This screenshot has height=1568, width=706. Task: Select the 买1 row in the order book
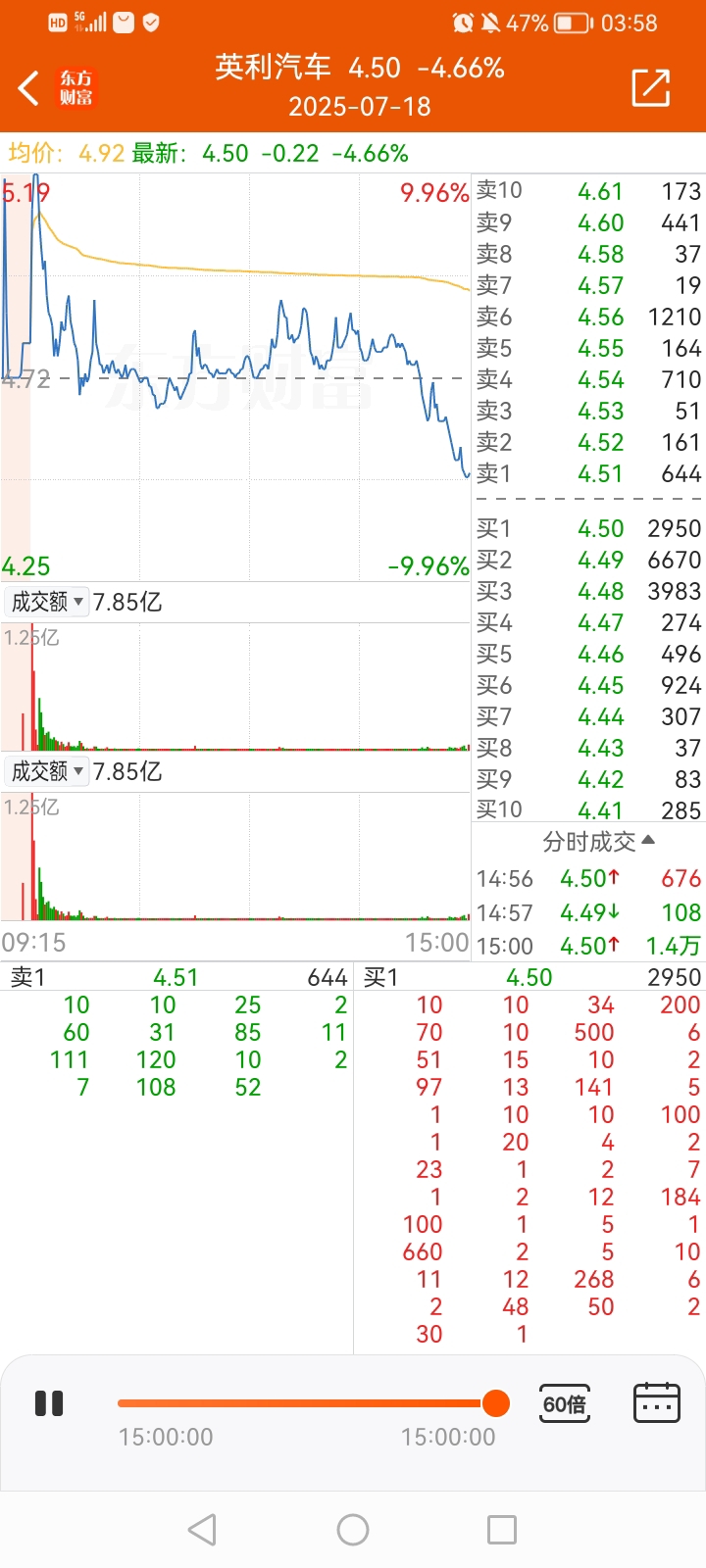pos(588,528)
